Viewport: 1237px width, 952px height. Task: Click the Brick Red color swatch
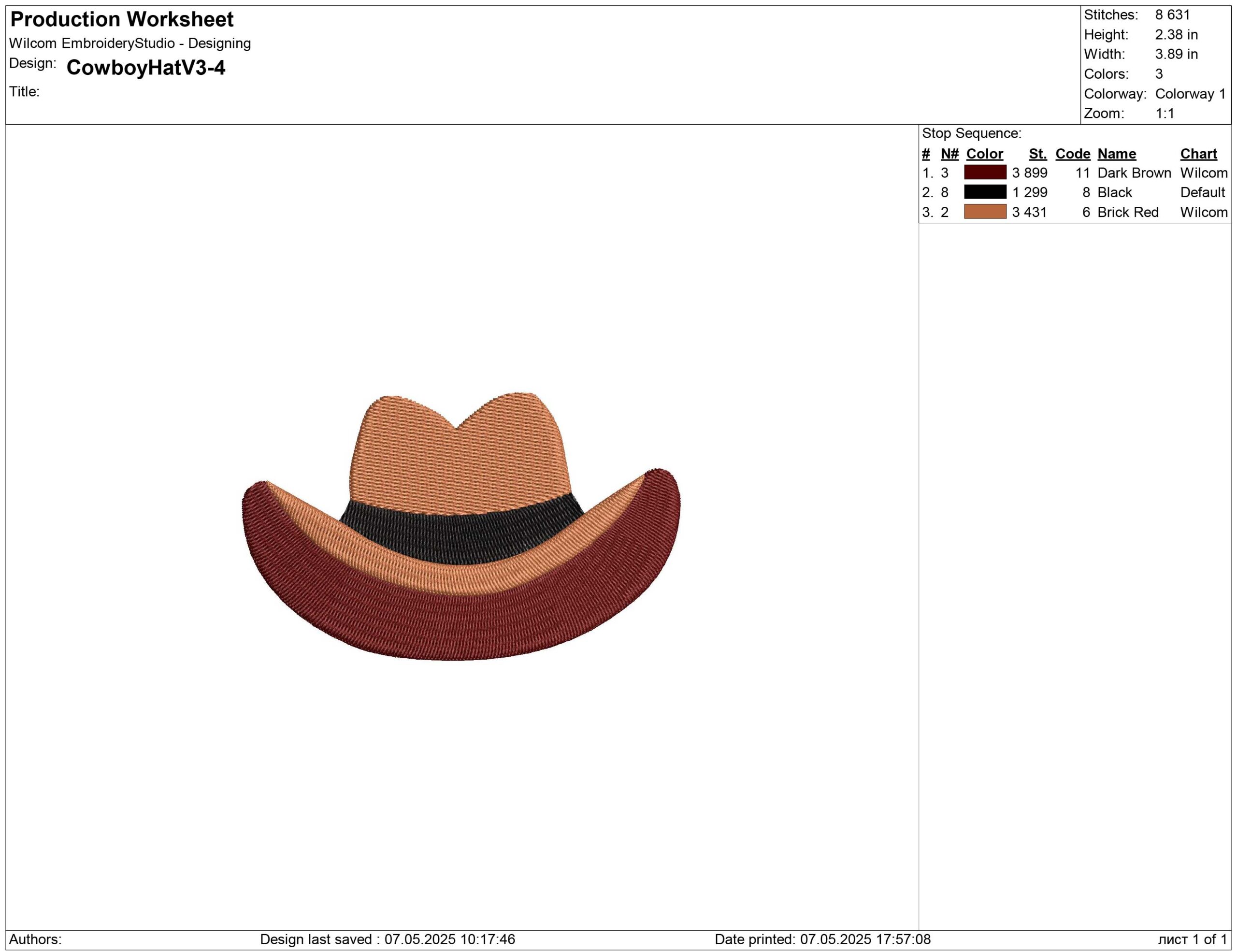(985, 212)
